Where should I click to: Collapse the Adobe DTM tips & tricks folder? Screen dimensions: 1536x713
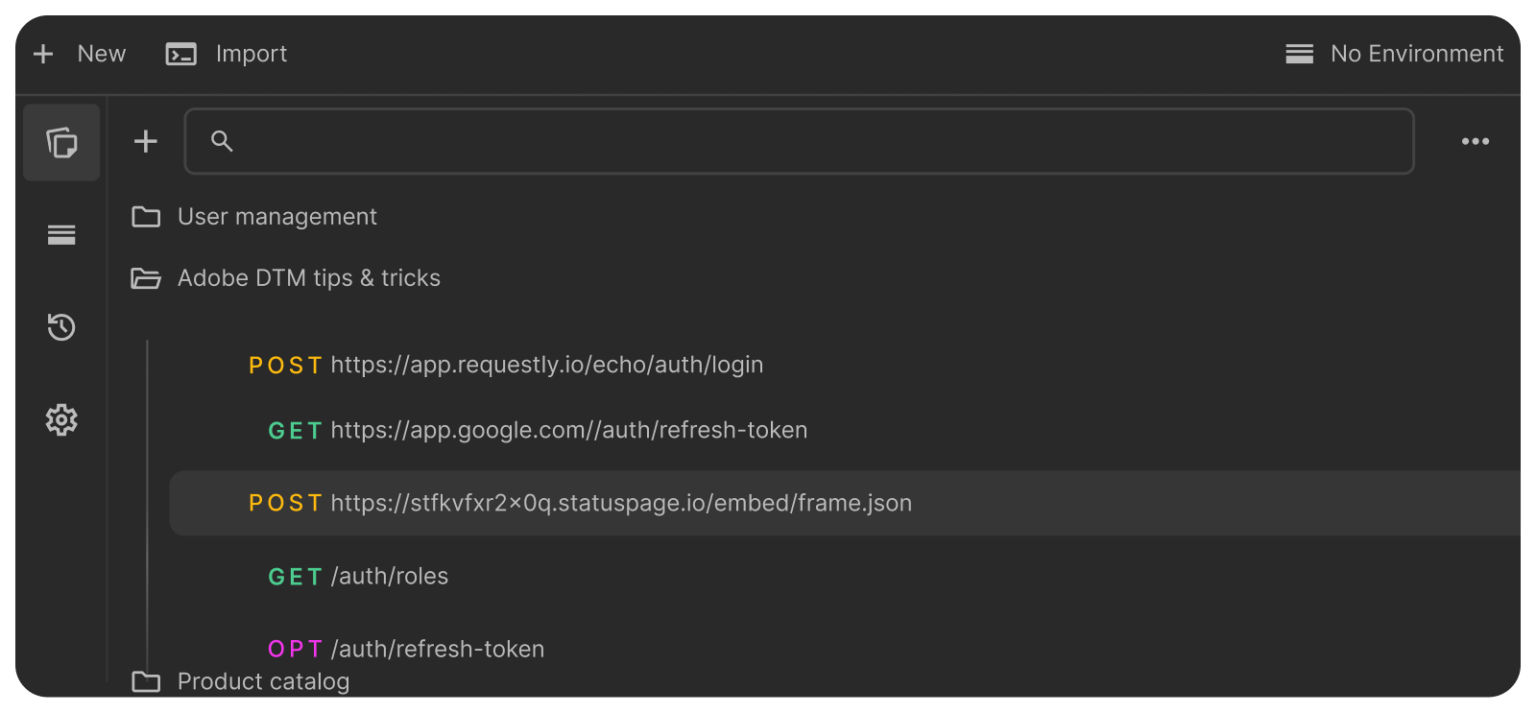(309, 278)
